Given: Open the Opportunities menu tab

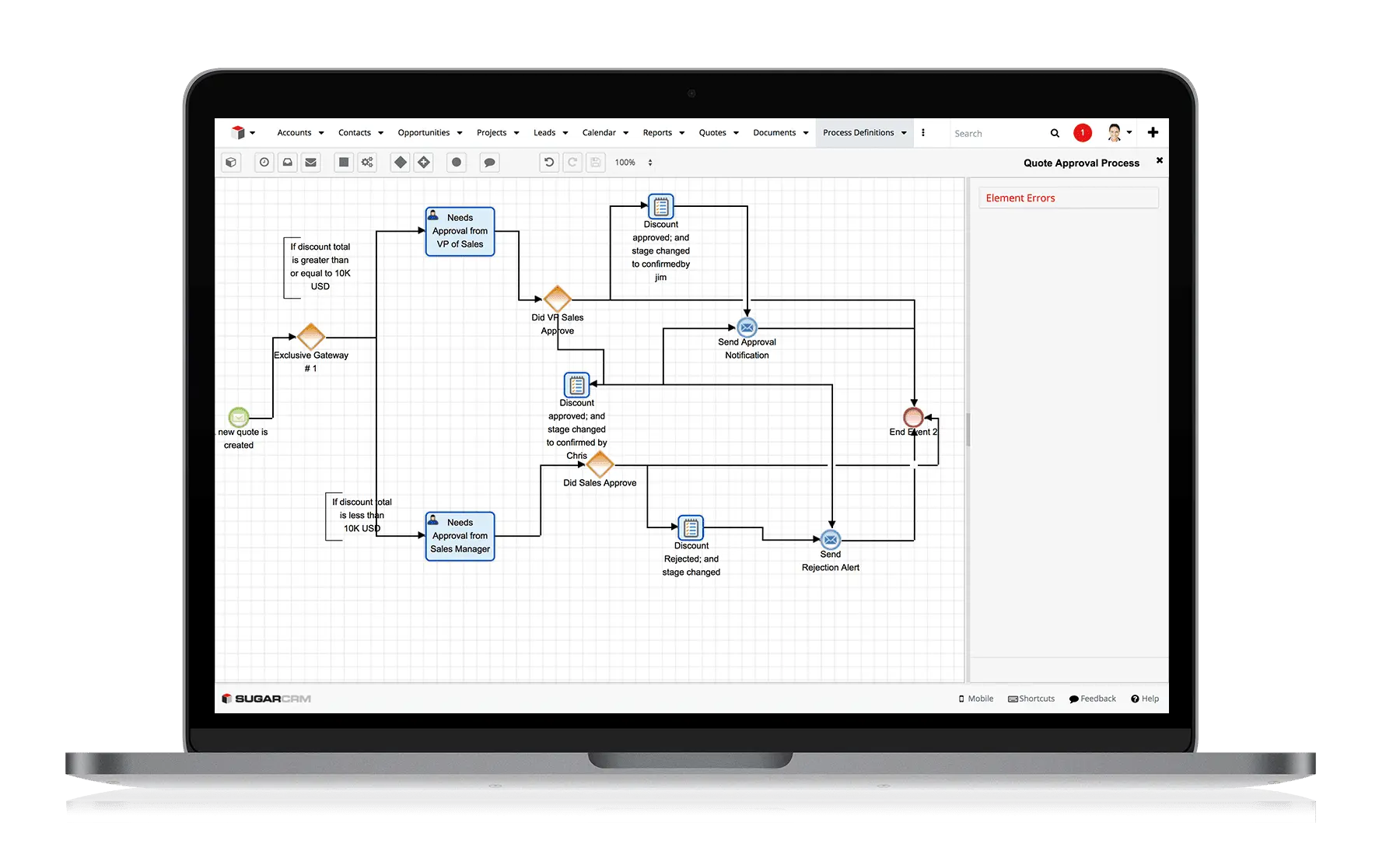Looking at the screenshot, I should (424, 133).
